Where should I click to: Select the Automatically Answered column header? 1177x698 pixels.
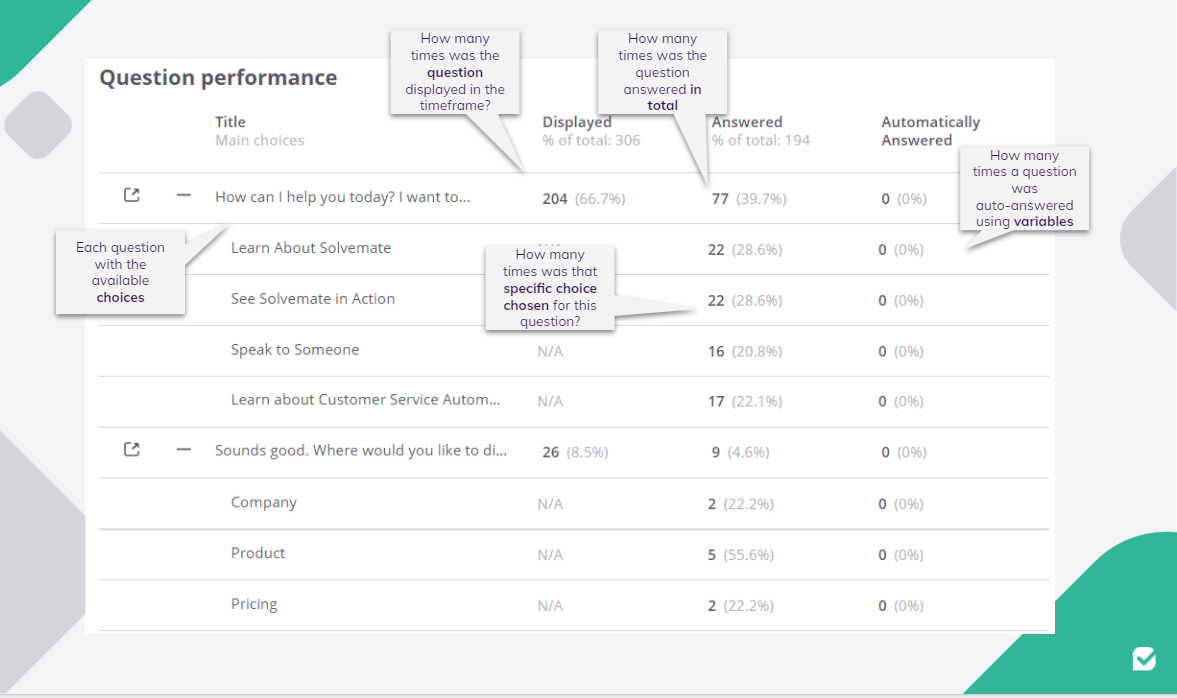click(931, 131)
